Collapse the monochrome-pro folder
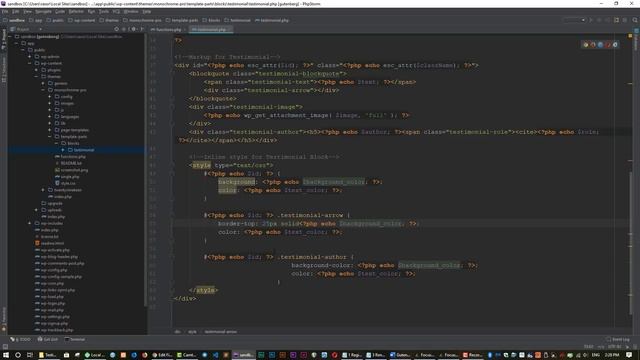 (x=43, y=90)
